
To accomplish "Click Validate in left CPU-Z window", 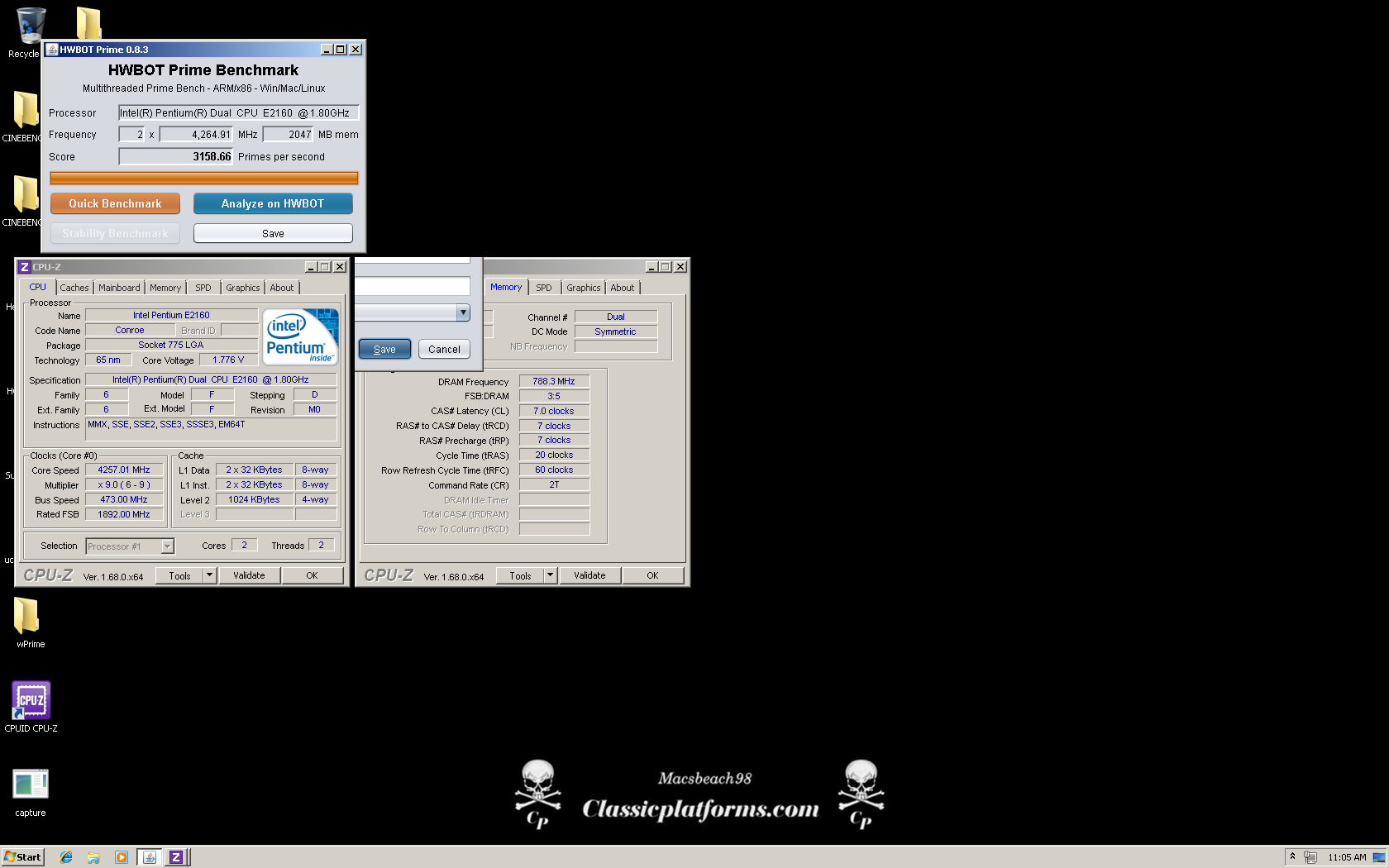I will [249, 575].
